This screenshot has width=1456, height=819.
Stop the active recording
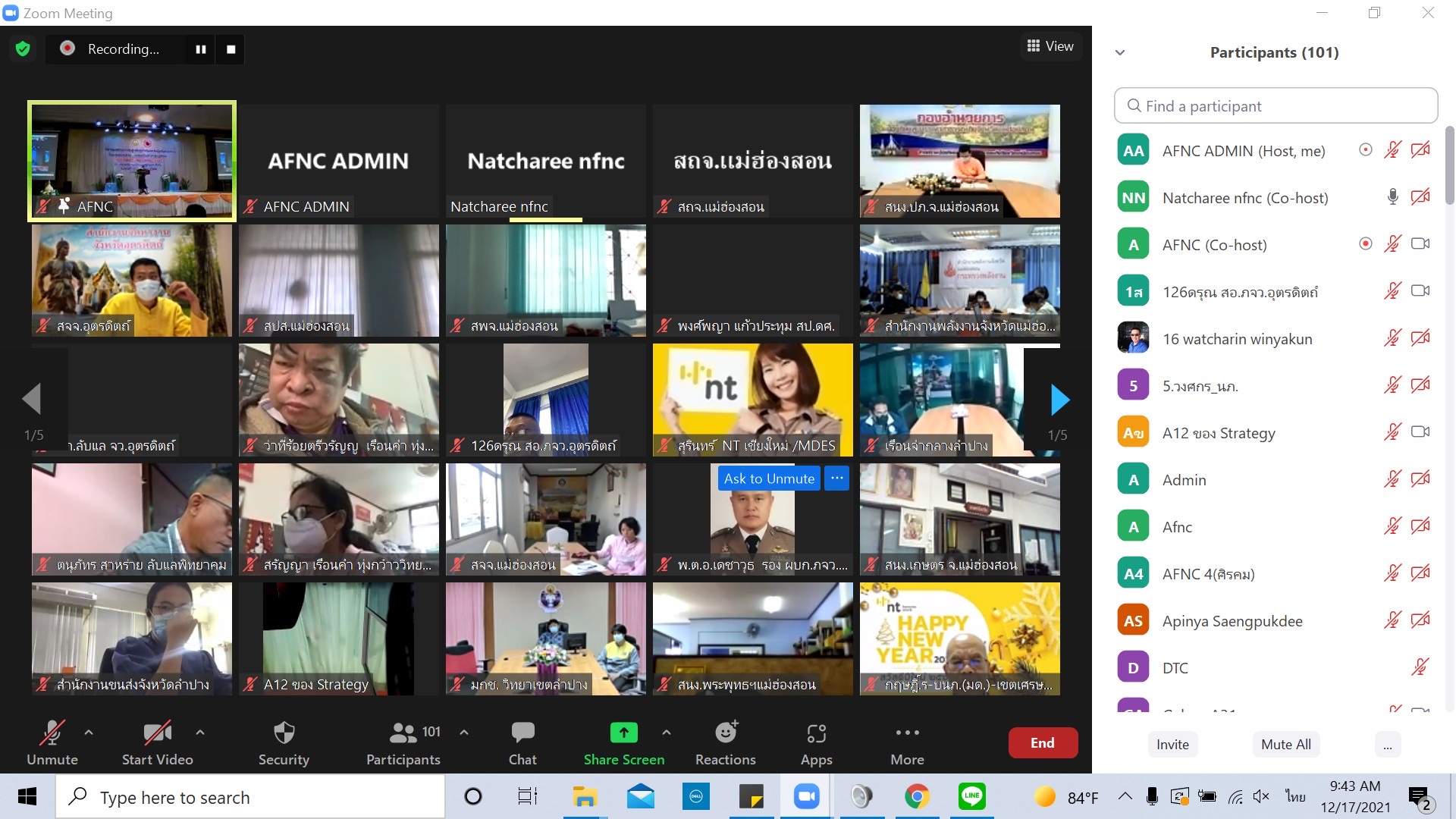pyautogui.click(x=231, y=49)
